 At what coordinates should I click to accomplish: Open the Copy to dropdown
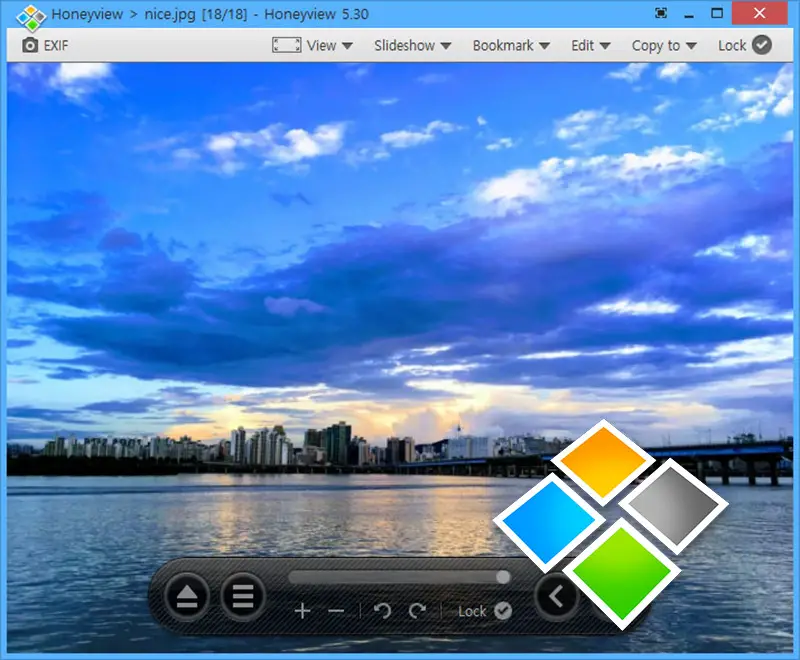click(x=664, y=45)
